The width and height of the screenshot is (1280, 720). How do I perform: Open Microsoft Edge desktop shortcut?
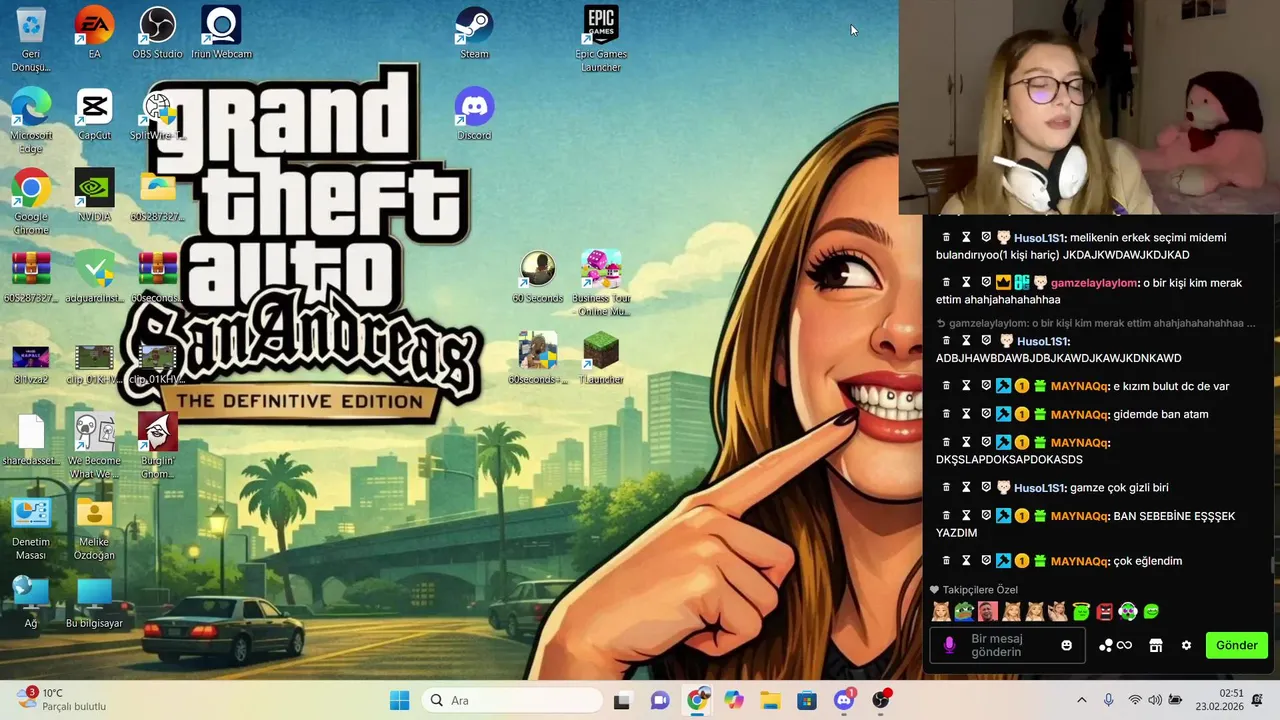click(x=31, y=120)
